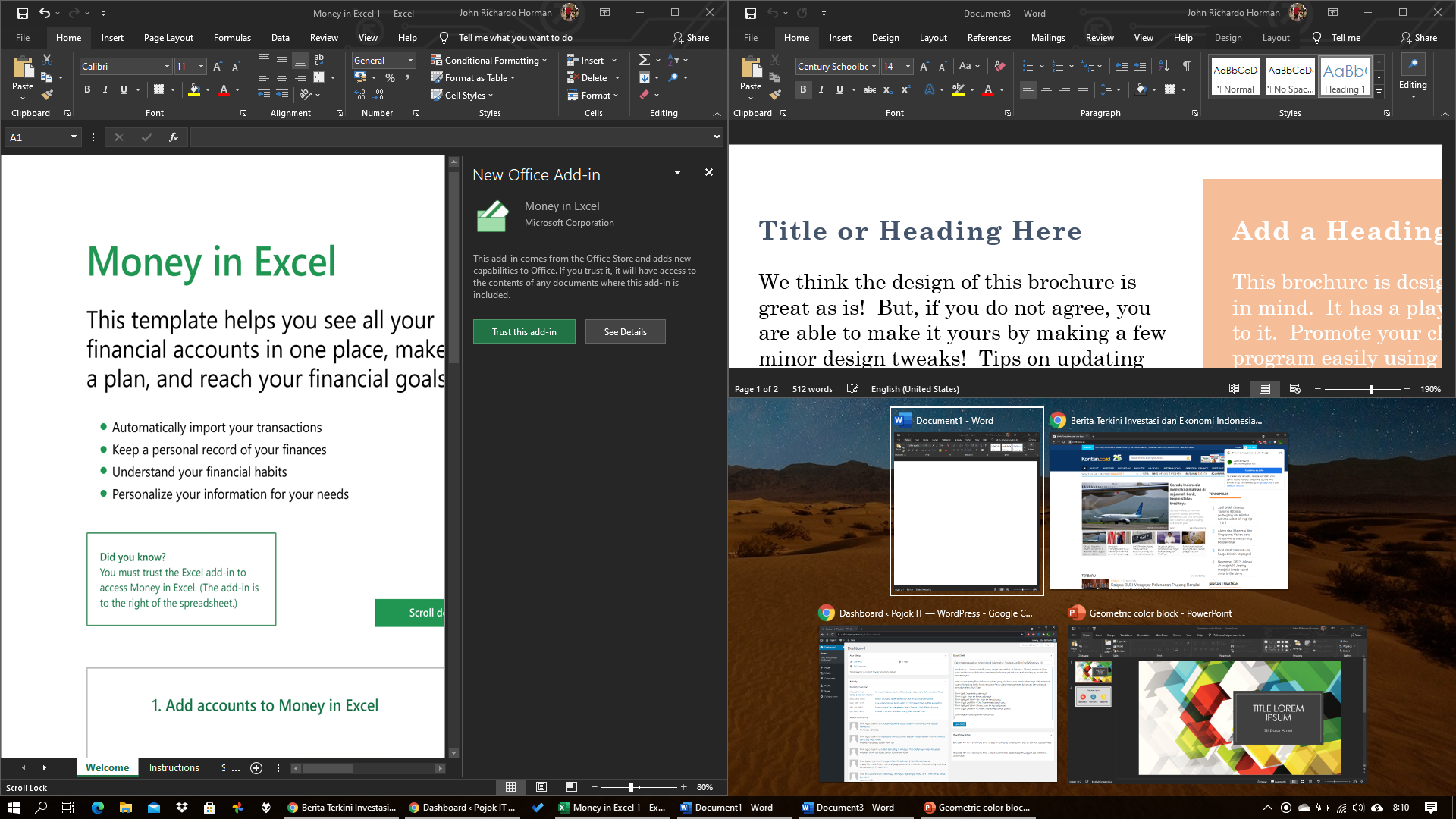Toggle Superscript in Word
Viewport: 1456px width, 819px height.
point(905,89)
